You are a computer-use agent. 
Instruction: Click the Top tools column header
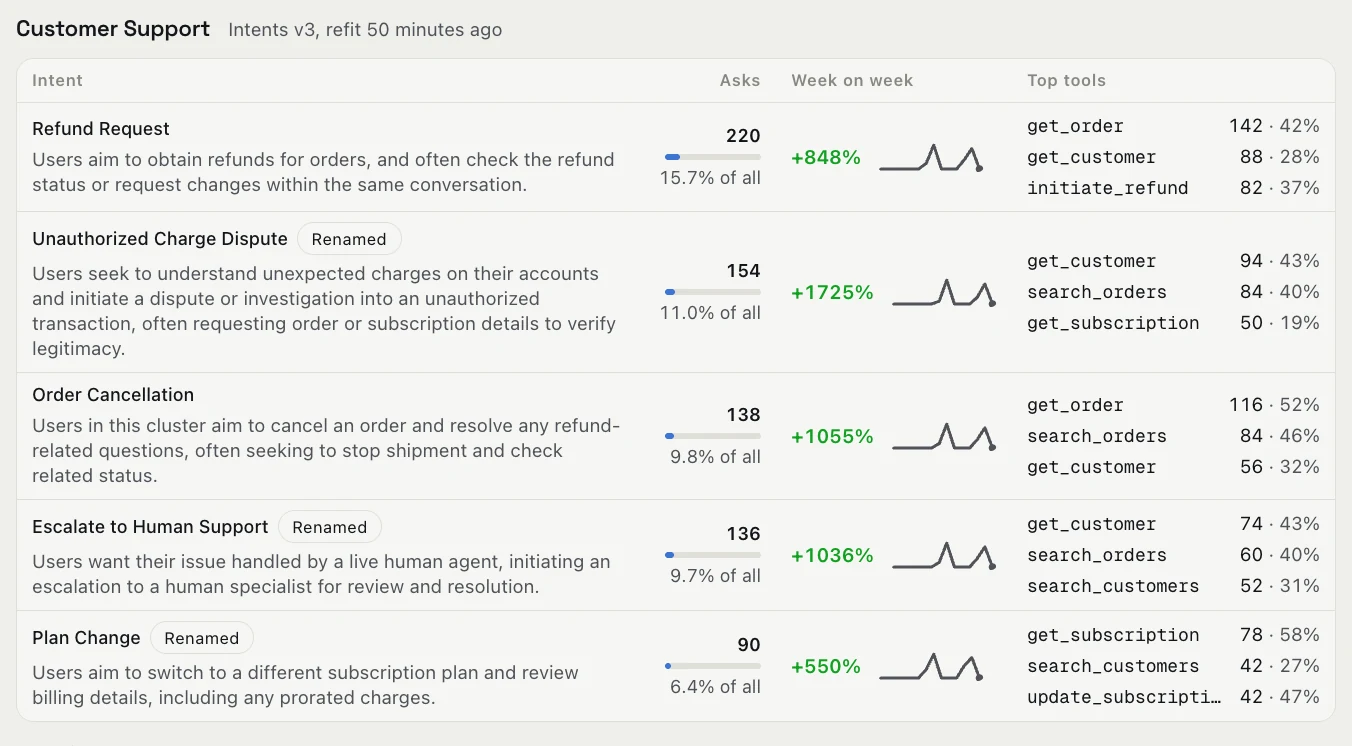1066,81
